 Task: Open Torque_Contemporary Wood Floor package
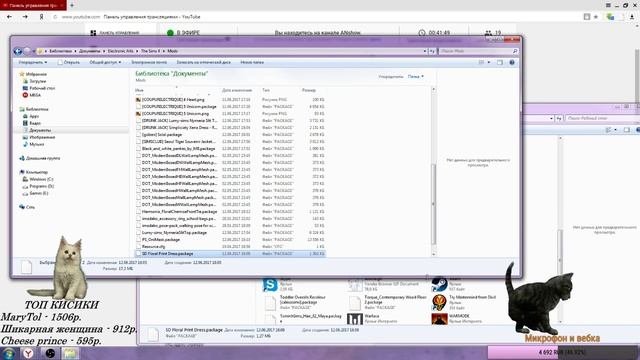pos(388,302)
